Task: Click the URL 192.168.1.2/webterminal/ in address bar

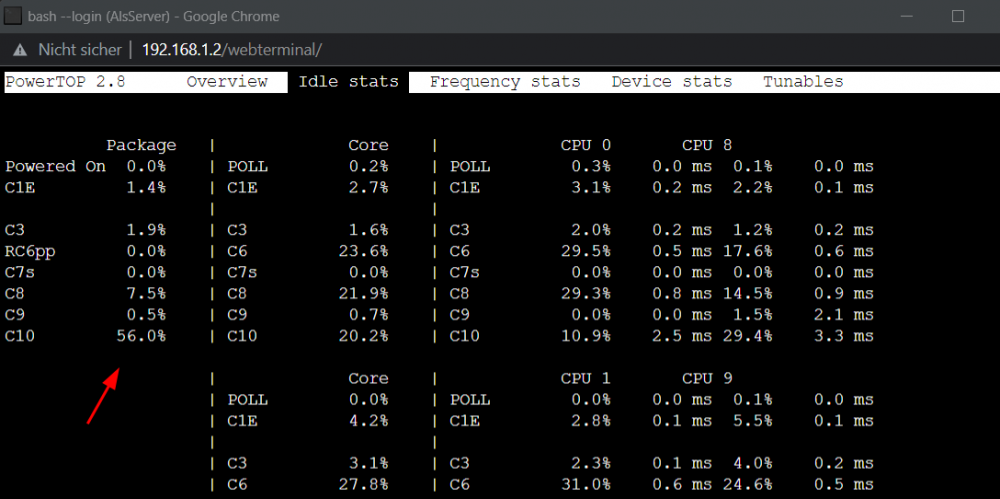Action: (x=232, y=50)
